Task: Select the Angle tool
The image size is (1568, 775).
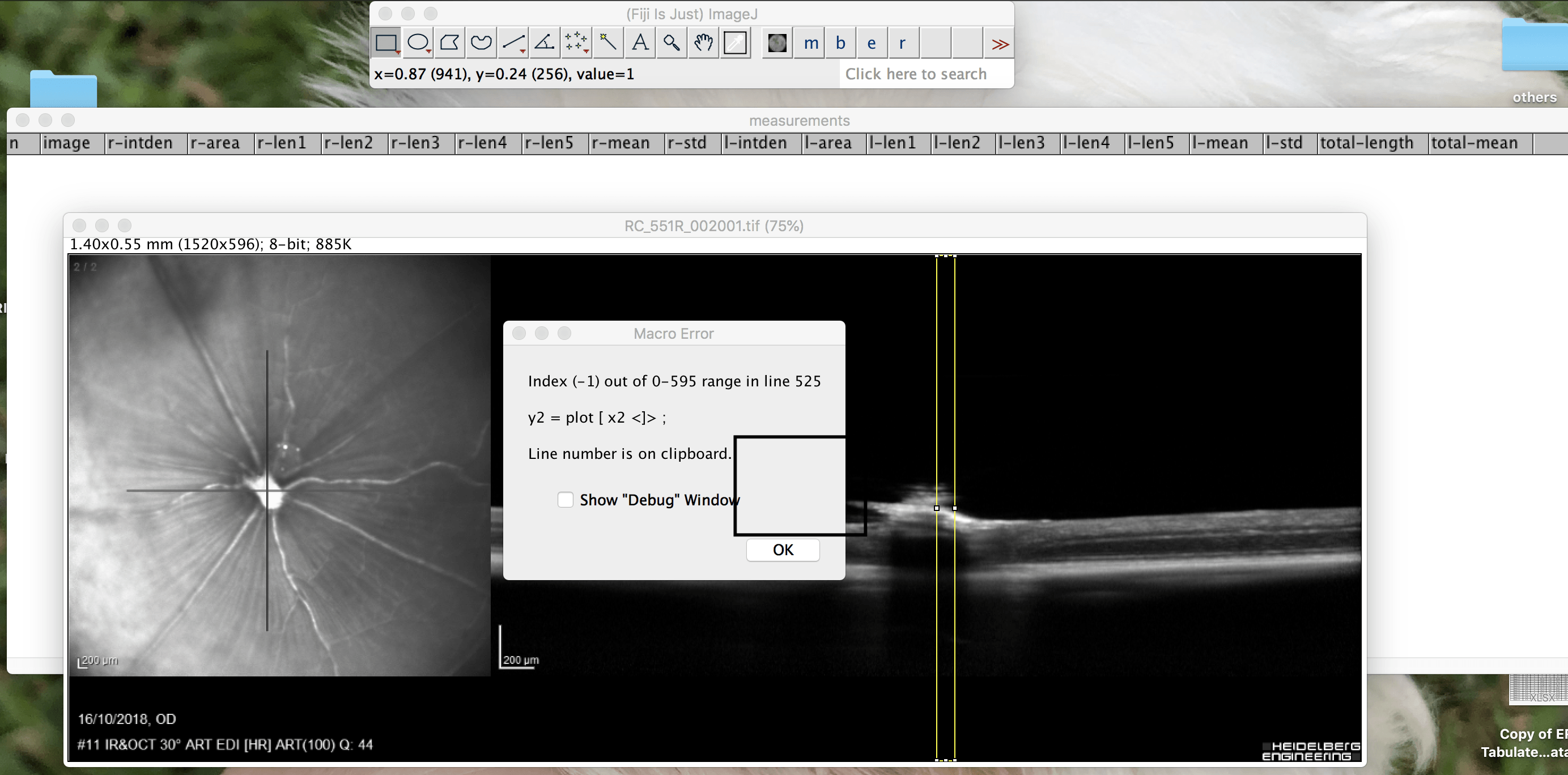Action: tap(545, 43)
